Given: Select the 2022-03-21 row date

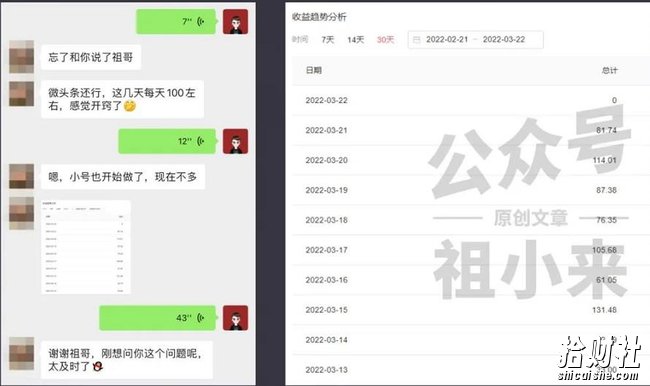Looking at the screenshot, I should point(326,130).
